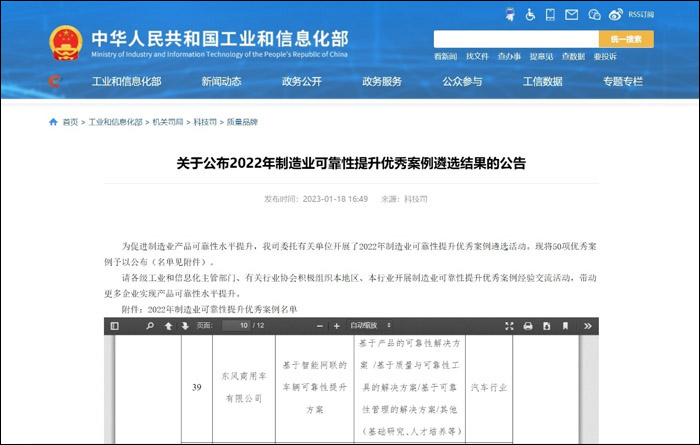Open the 自动缩放 zoom dropdown
This screenshot has height=445, width=700.
click(371, 326)
